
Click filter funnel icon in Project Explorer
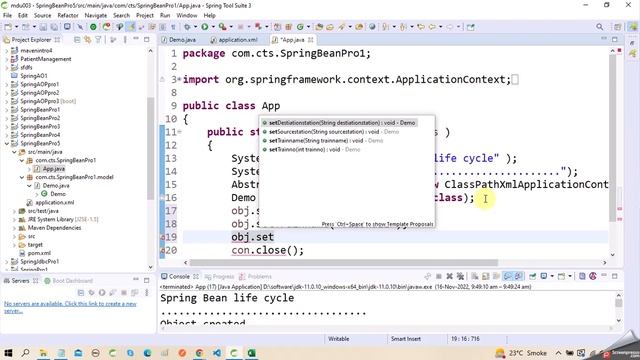[98, 40]
